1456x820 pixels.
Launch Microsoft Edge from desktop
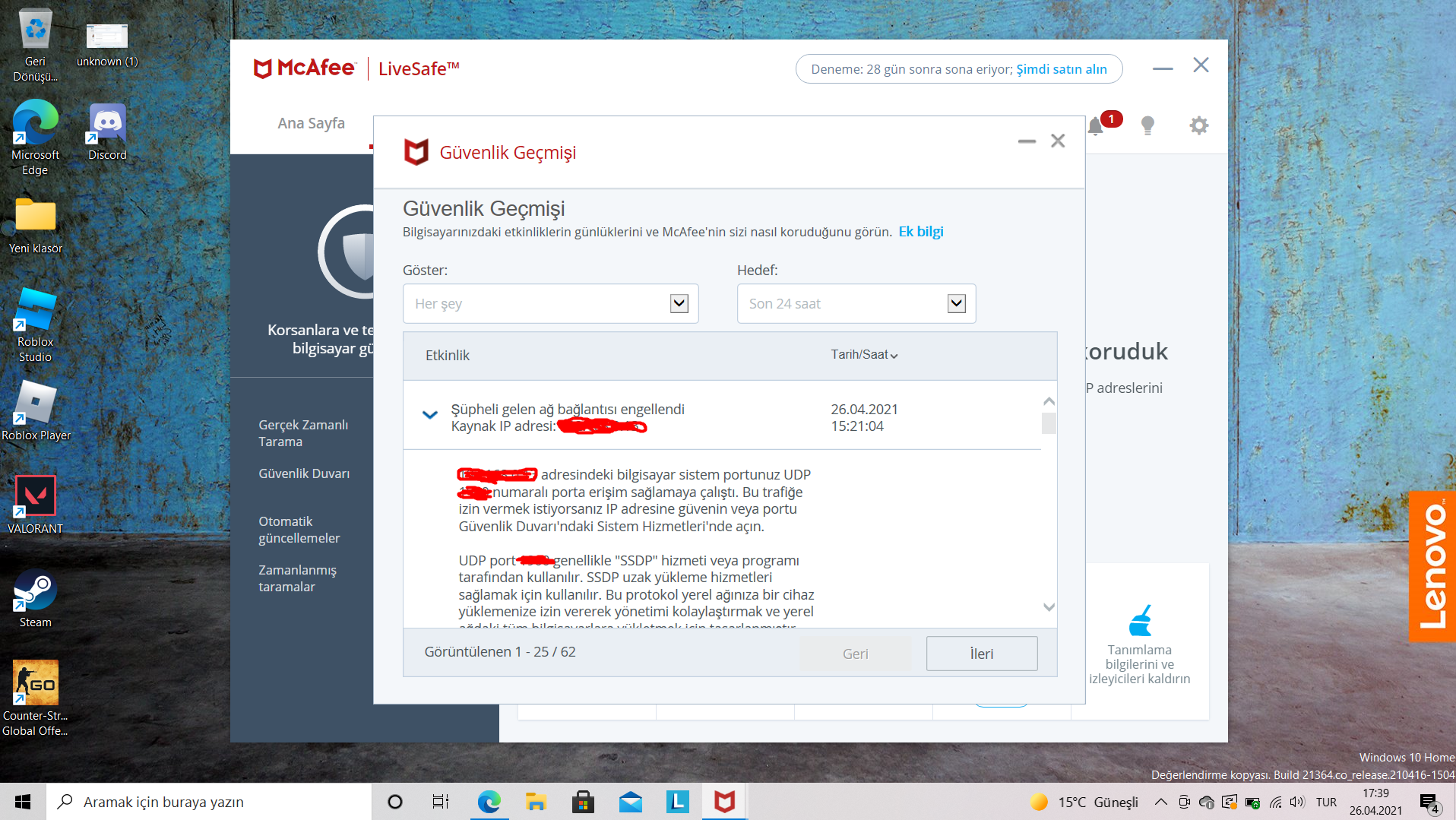point(35,138)
